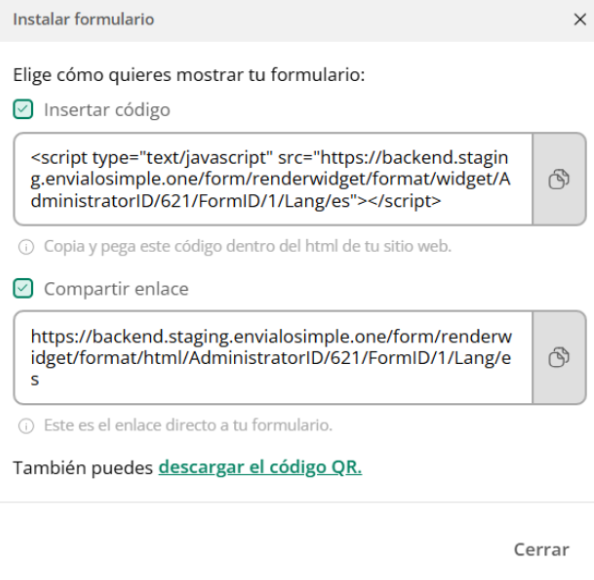Uncheck the Insertar código checkbox

pyautogui.click(x=23, y=109)
